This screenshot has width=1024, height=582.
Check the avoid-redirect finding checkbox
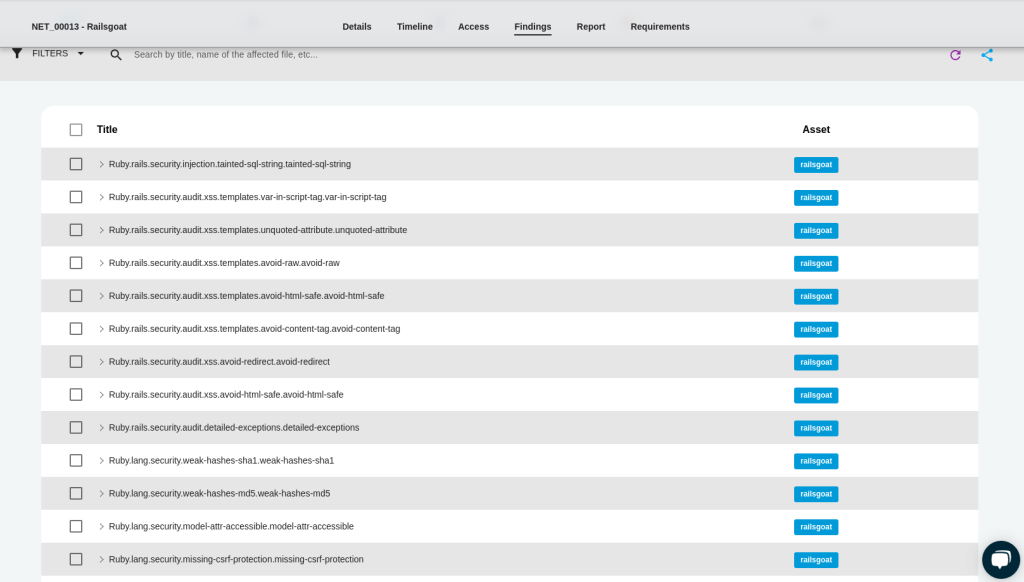pos(76,362)
